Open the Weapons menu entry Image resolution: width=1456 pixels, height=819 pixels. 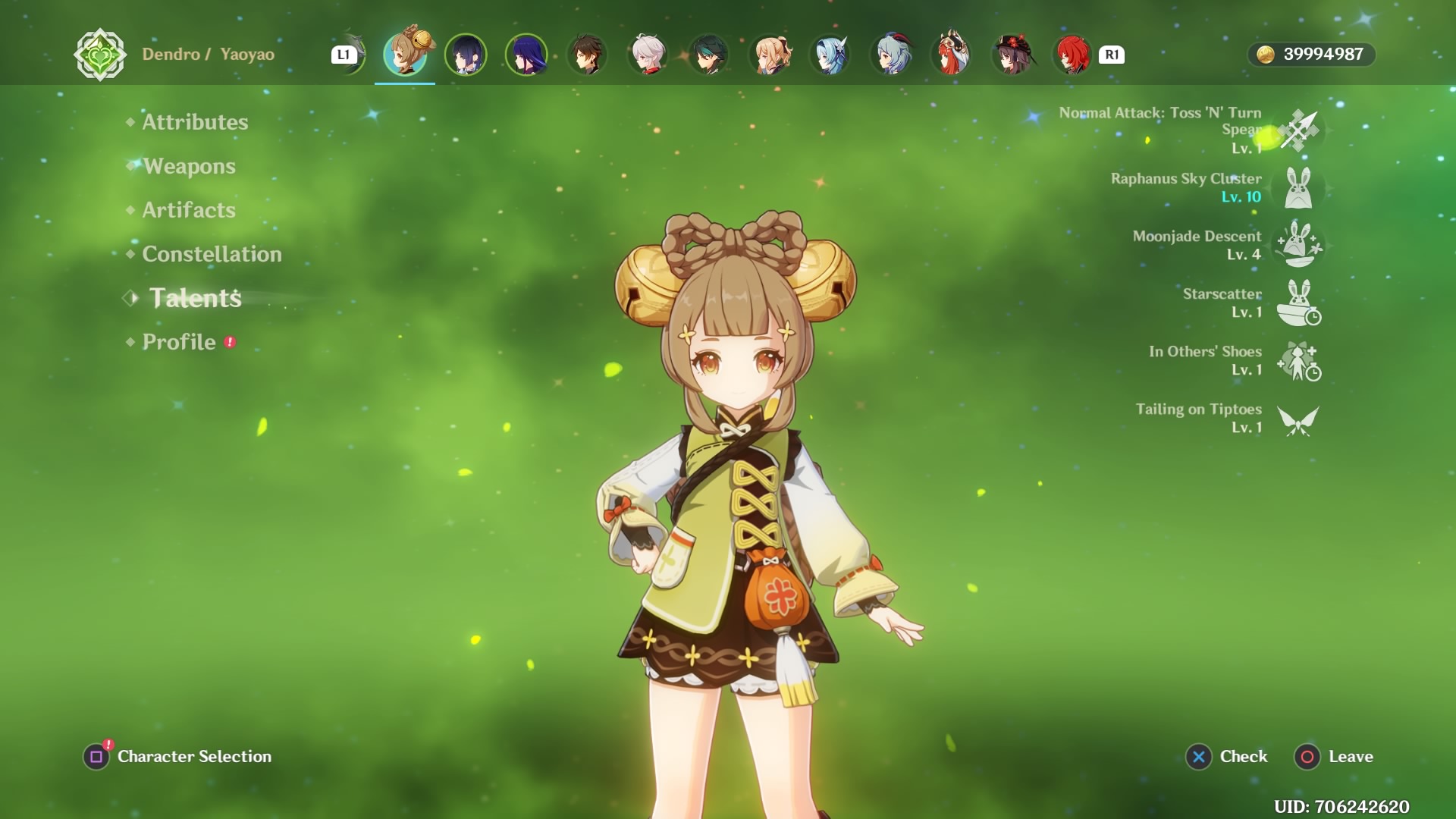189,166
